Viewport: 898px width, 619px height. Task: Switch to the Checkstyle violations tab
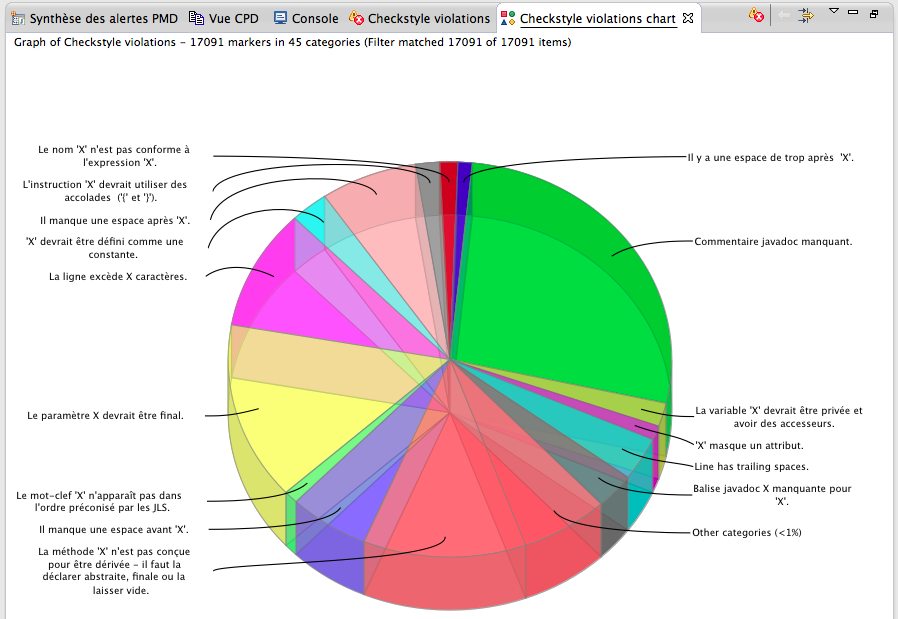[x=428, y=18]
